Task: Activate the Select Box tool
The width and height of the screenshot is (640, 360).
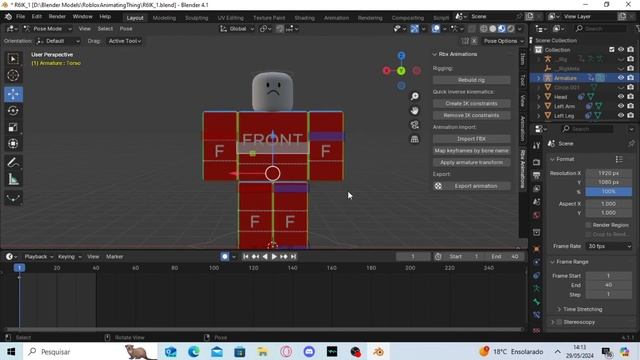Action: [13, 59]
